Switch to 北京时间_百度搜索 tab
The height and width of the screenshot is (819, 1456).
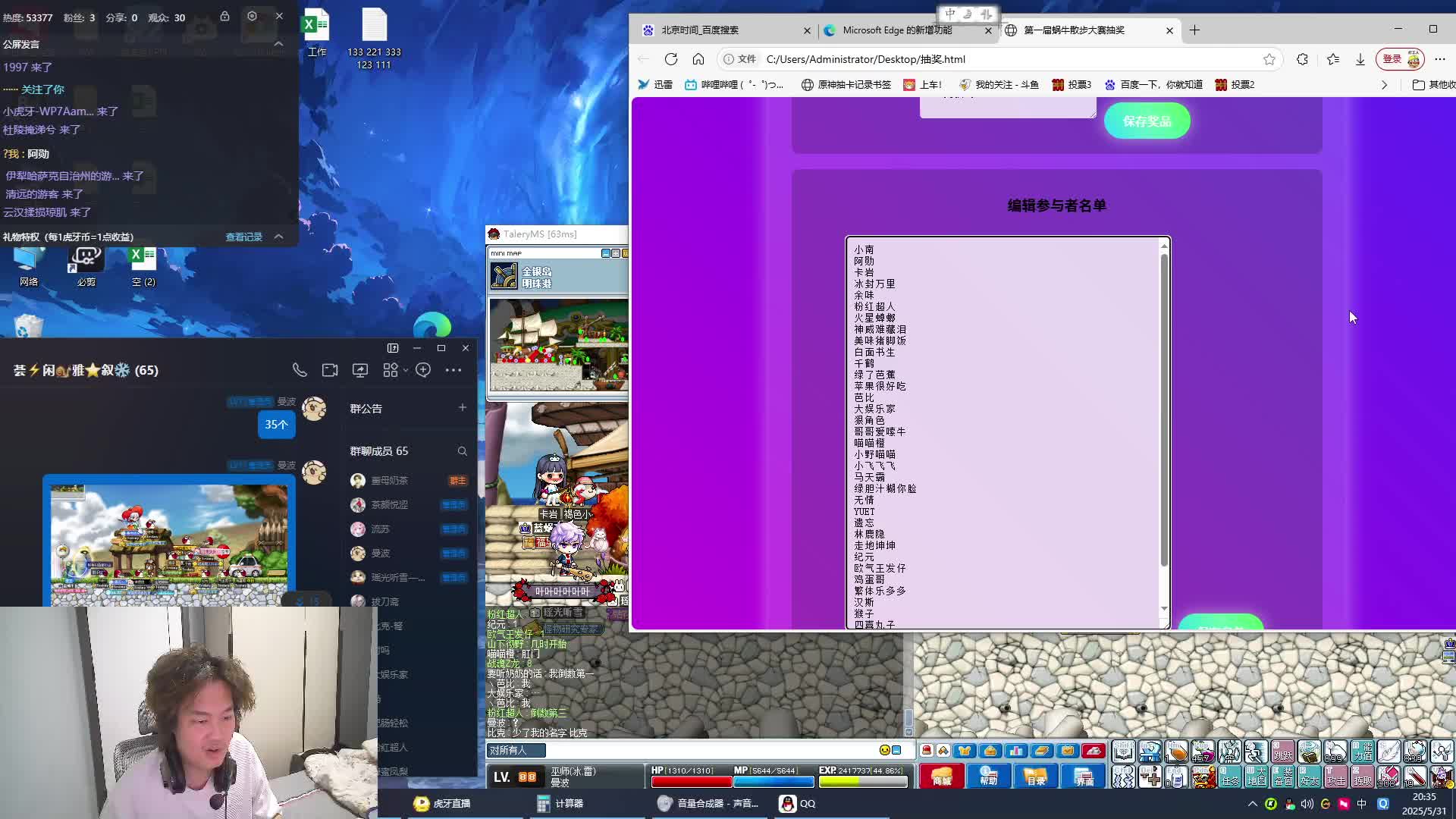click(x=699, y=30)
